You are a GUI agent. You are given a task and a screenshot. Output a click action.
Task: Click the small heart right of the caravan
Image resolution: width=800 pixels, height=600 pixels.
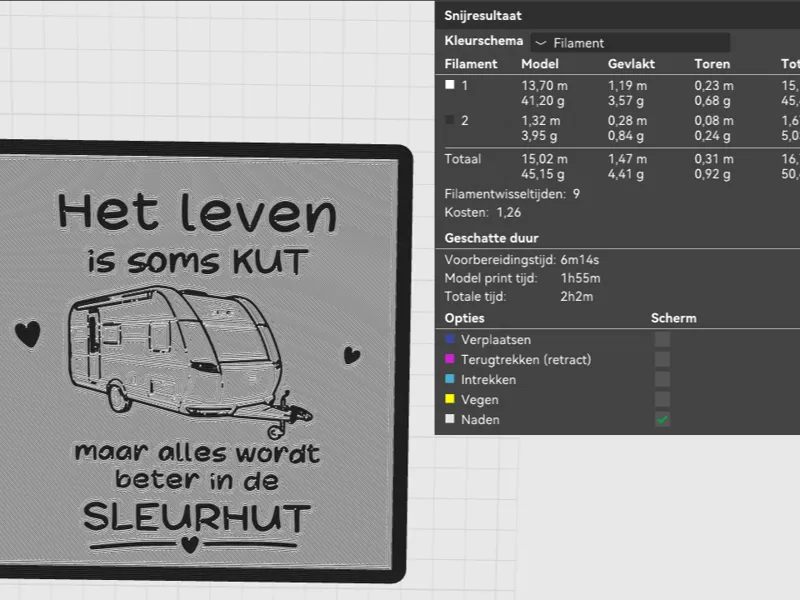pyautogui.click(x=352, y=355)
